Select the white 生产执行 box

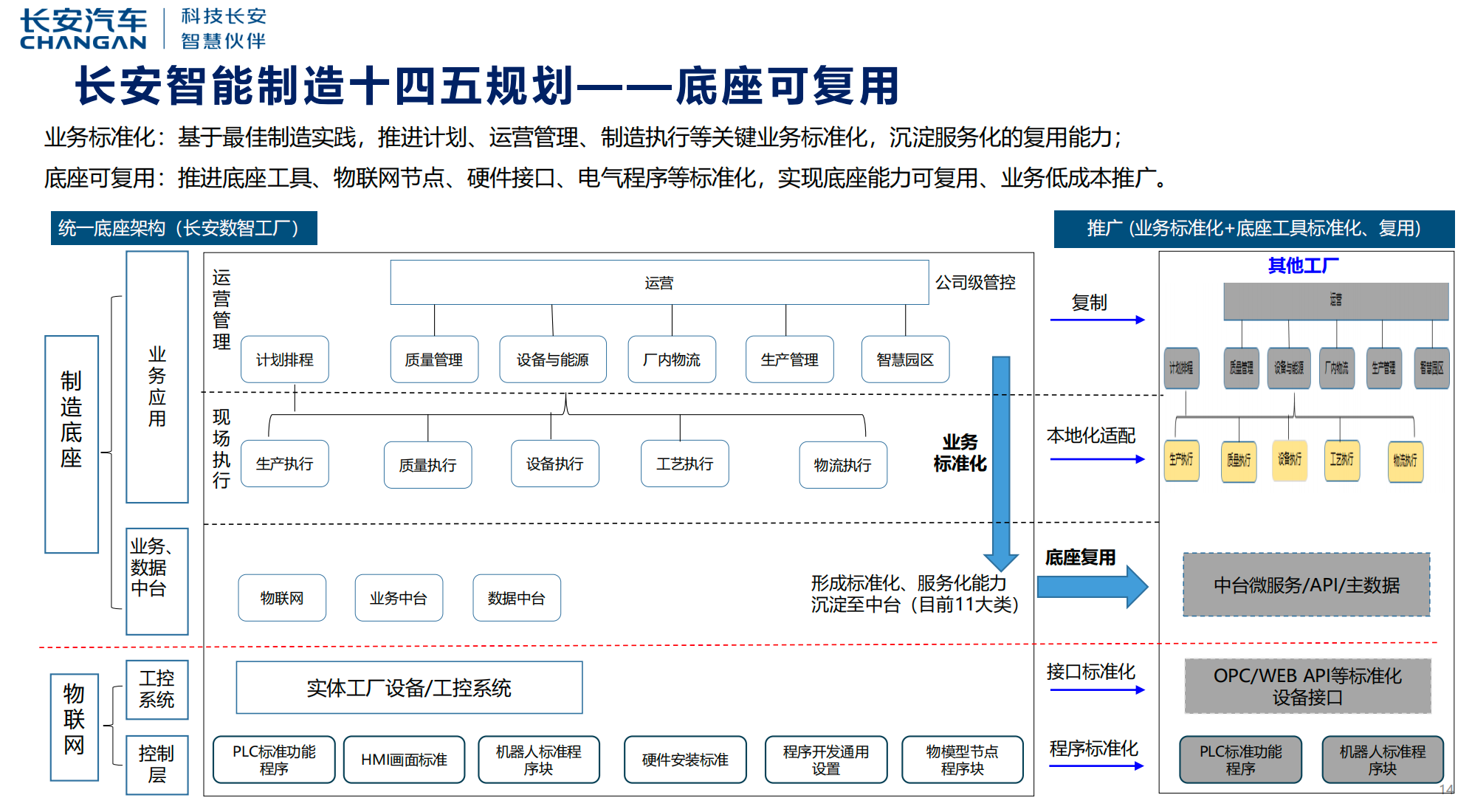click(x=285, y=464)
